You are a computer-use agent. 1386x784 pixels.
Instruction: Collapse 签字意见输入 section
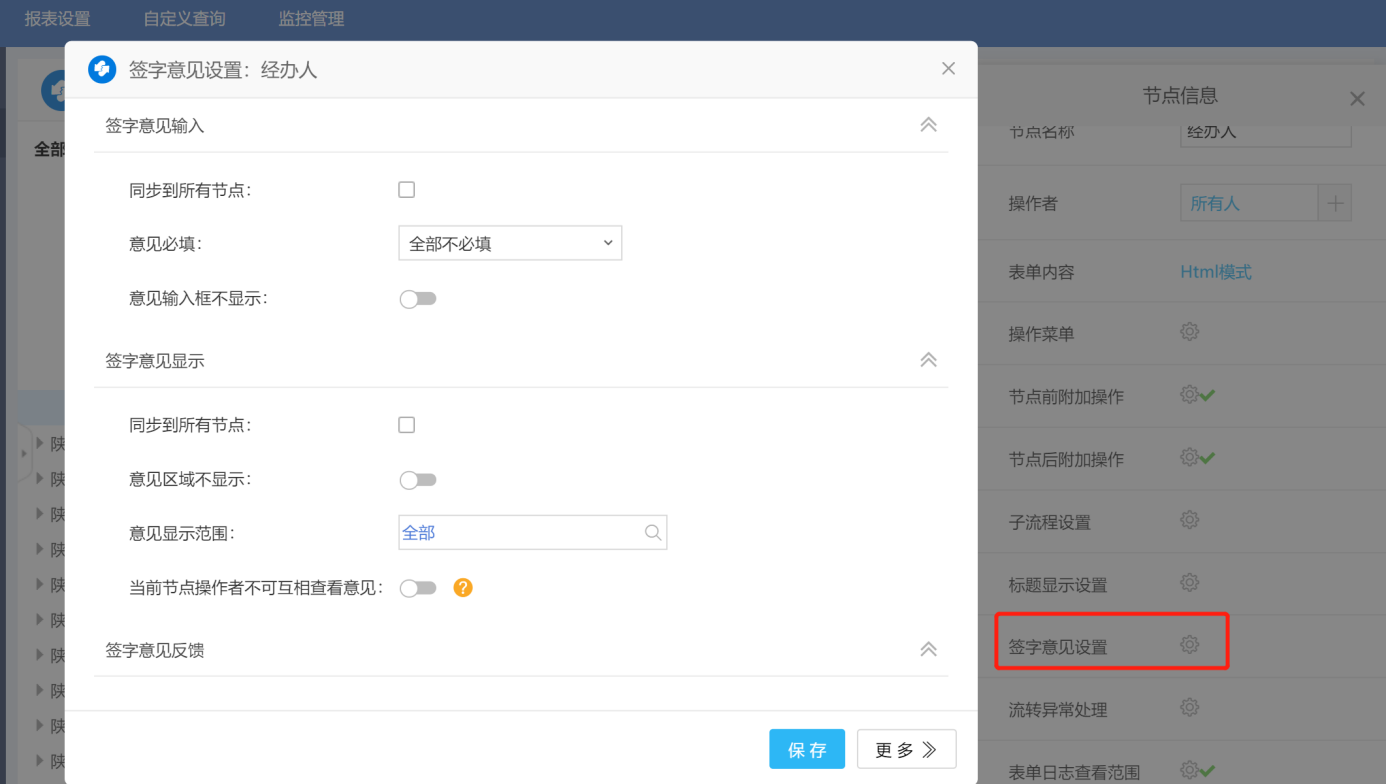pyautogui.click(x=928, y=125)
